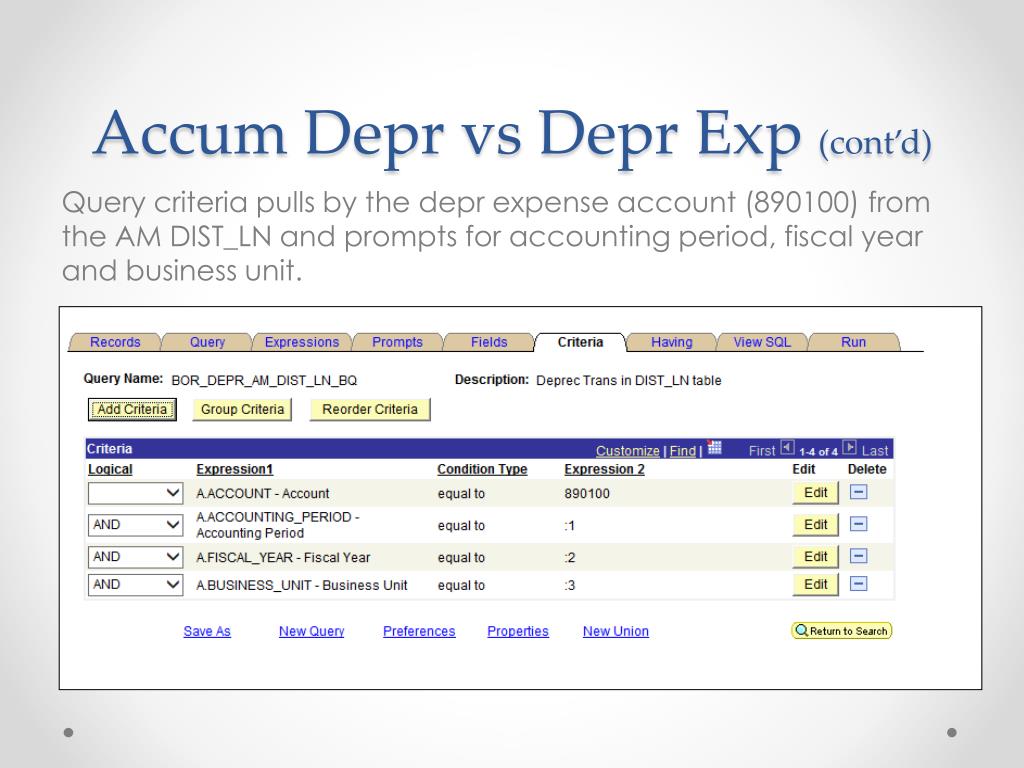Go to next criteria page arrow

pos(849,448)
